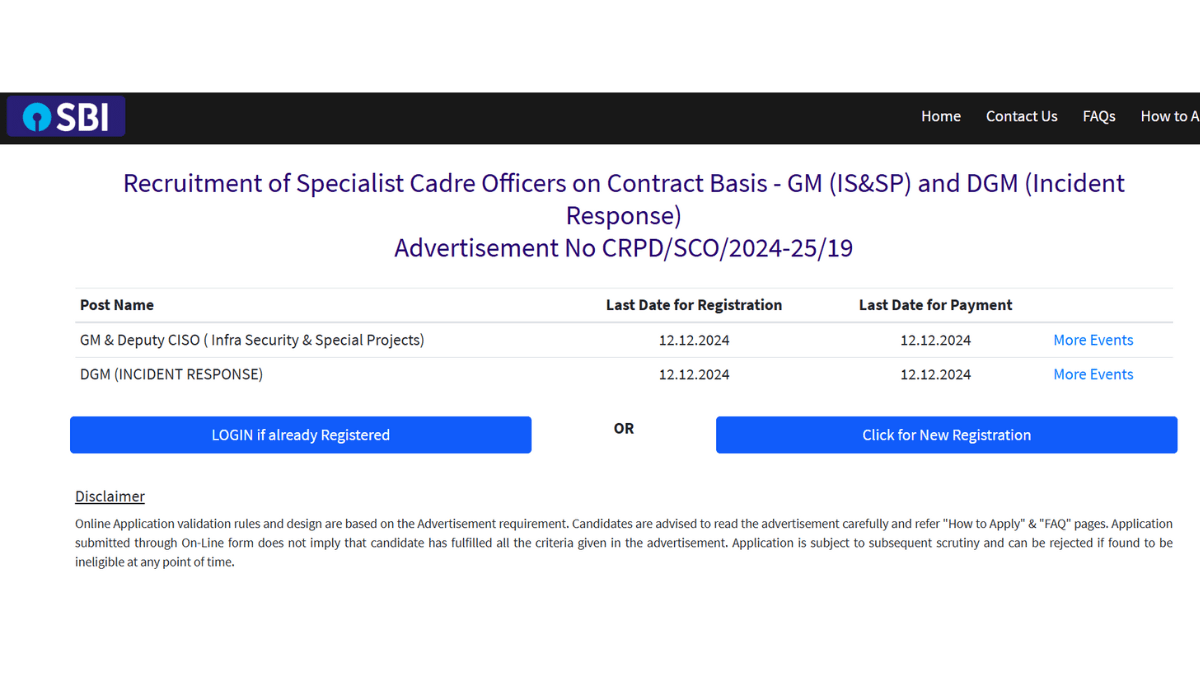Open More Events for DGM Incident Response
Image resolution: width=1200 pixels, height=675 pixels.
click(x=1093, y=374)
